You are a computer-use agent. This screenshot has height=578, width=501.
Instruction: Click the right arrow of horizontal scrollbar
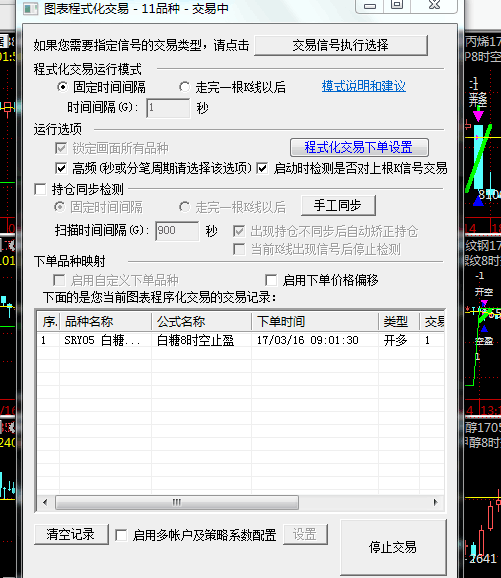coord(436,502)
